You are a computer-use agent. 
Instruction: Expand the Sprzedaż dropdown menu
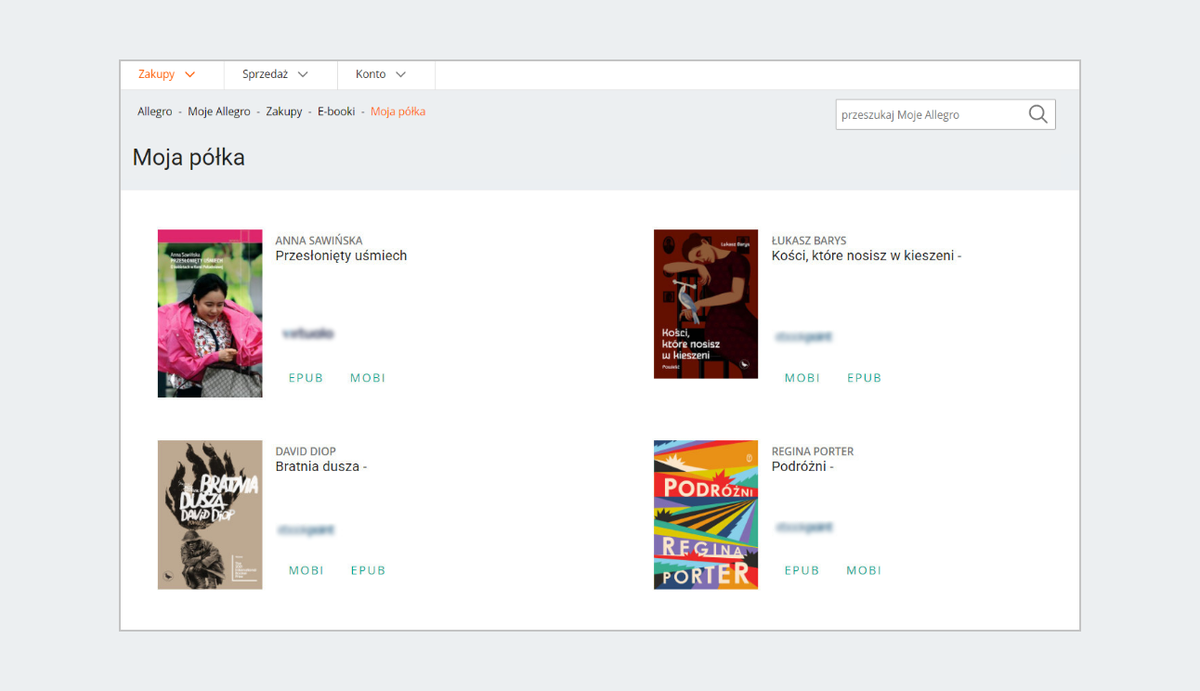275,74
